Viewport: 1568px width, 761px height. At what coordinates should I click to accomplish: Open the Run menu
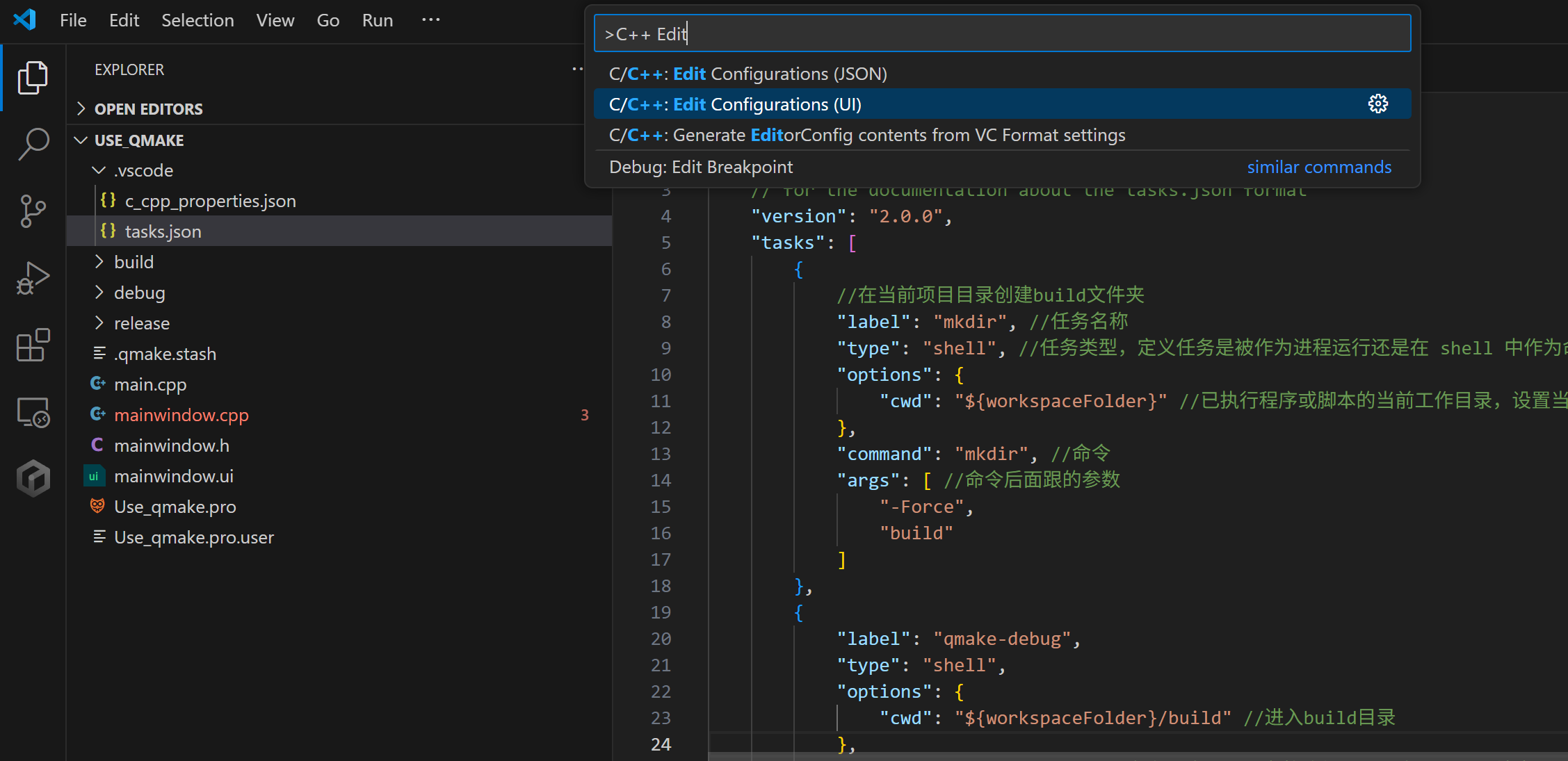377,20
